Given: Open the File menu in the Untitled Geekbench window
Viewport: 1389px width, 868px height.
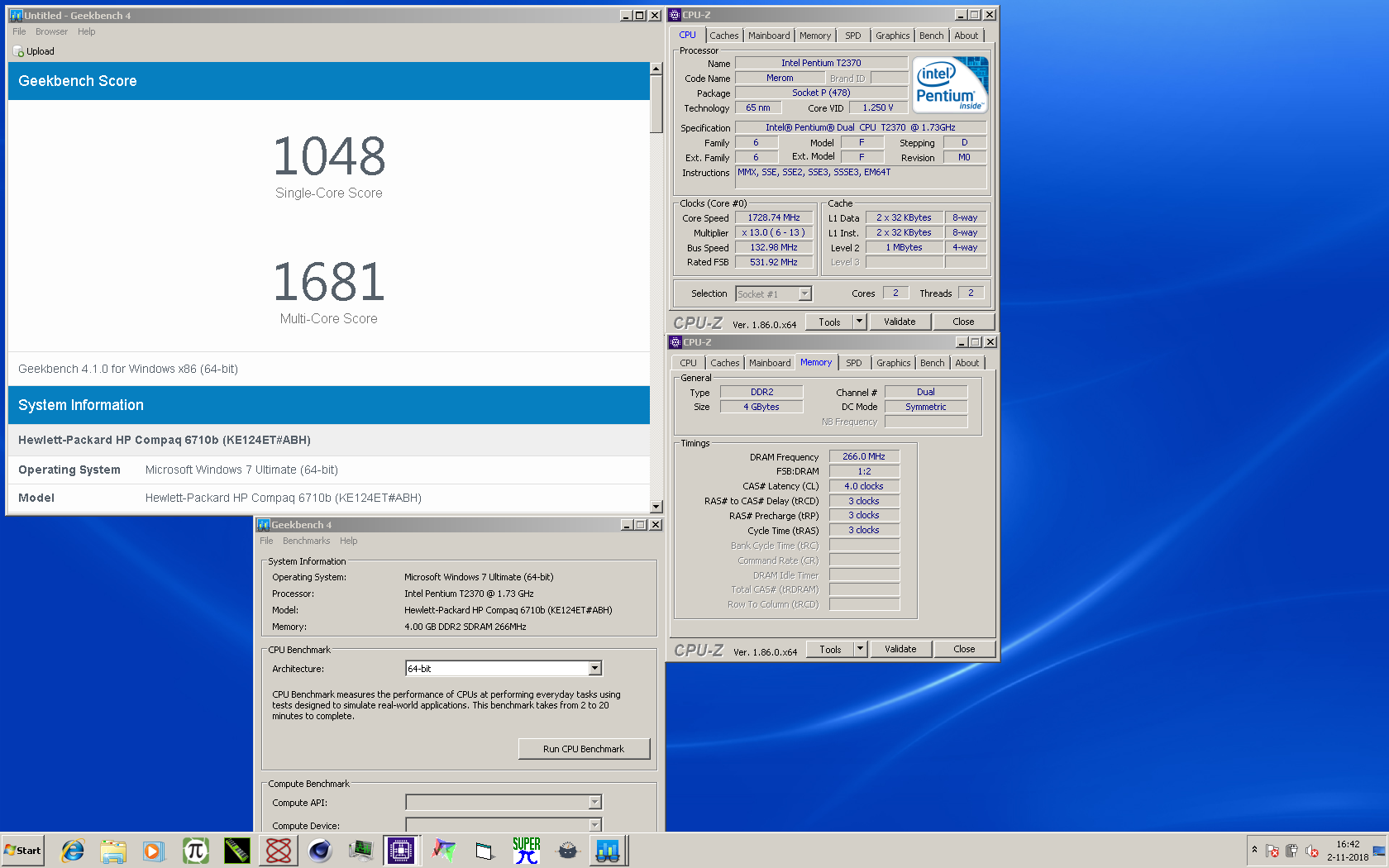Looking at the screenshot, I should tap(19, 31).
